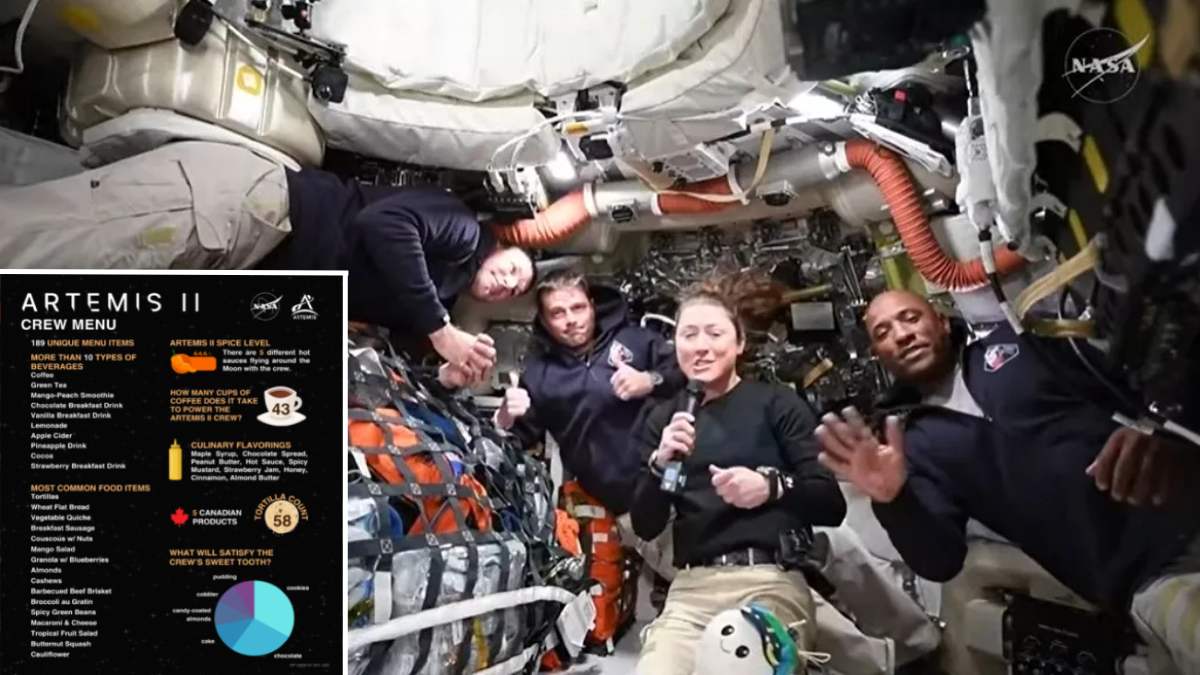Select Barbecued Beef Brisket food item
Viewport: 1200px width, 675px height.
click(x=69, y=591)
